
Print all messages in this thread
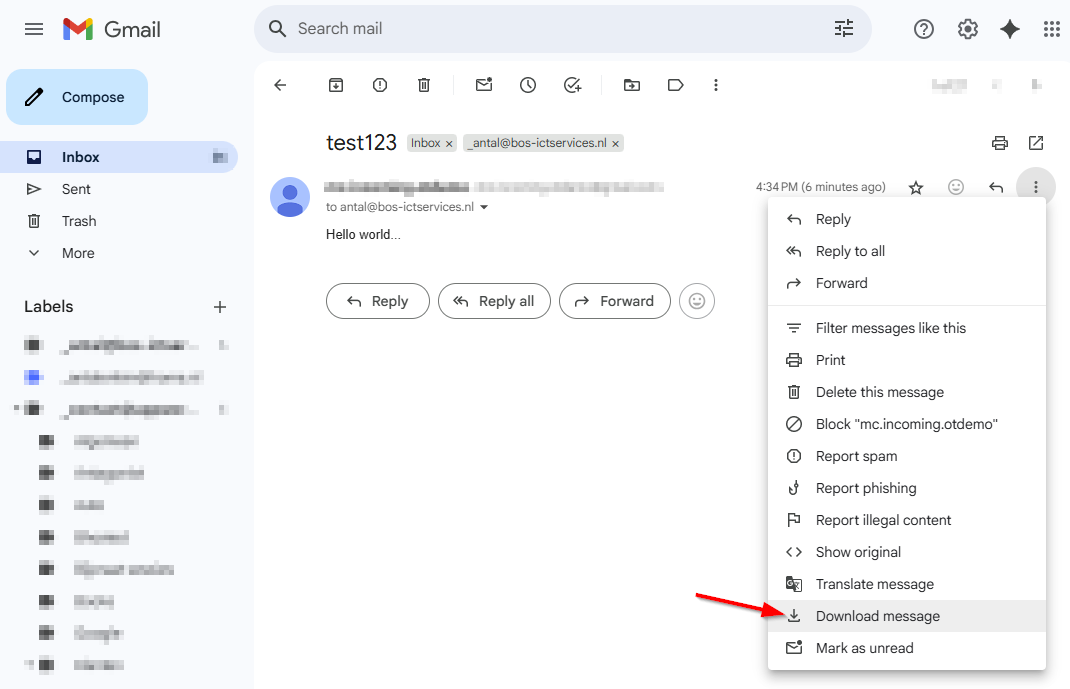coord(999,143)
